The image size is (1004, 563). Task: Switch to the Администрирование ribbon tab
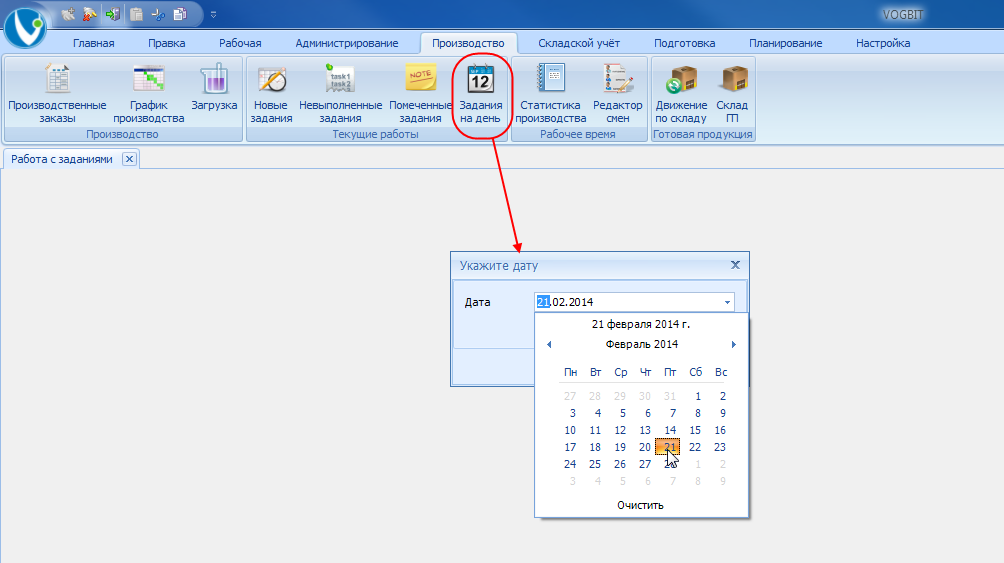pyautogui.click(x=346, y=43)
